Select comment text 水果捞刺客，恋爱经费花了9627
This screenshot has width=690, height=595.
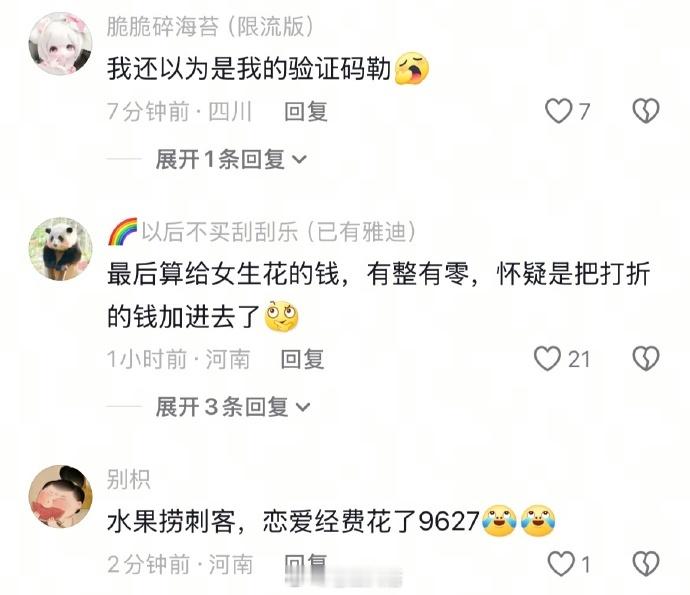[293, 522]
